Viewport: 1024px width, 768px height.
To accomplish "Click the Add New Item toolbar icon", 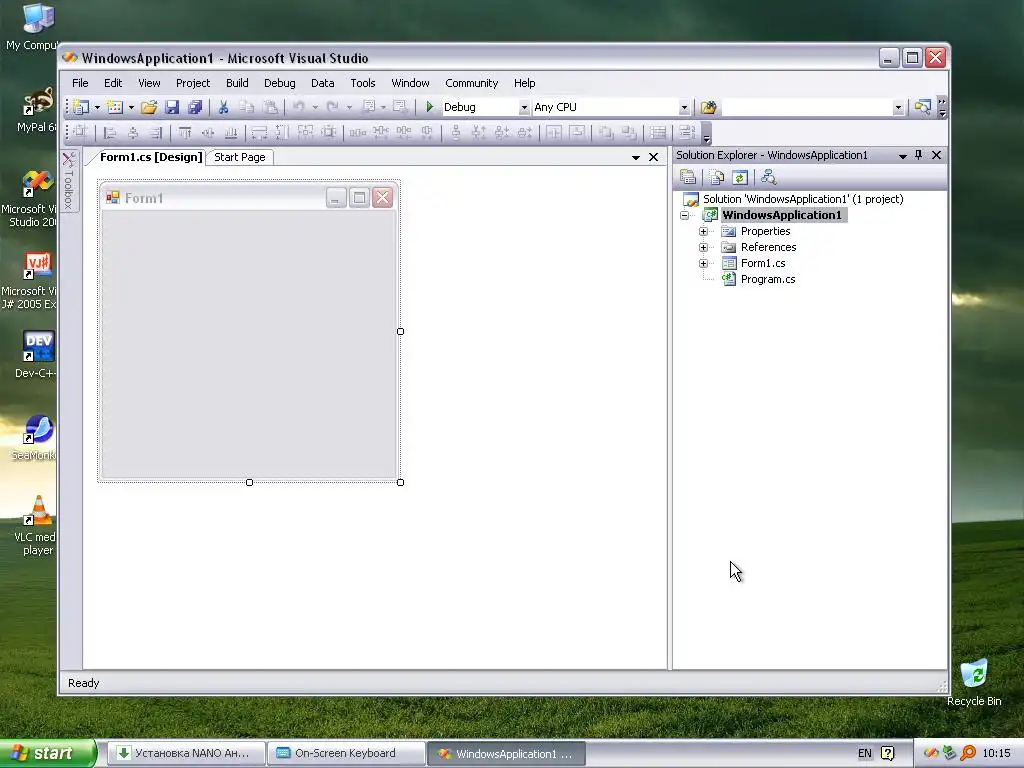I will [x=115, y=107].
